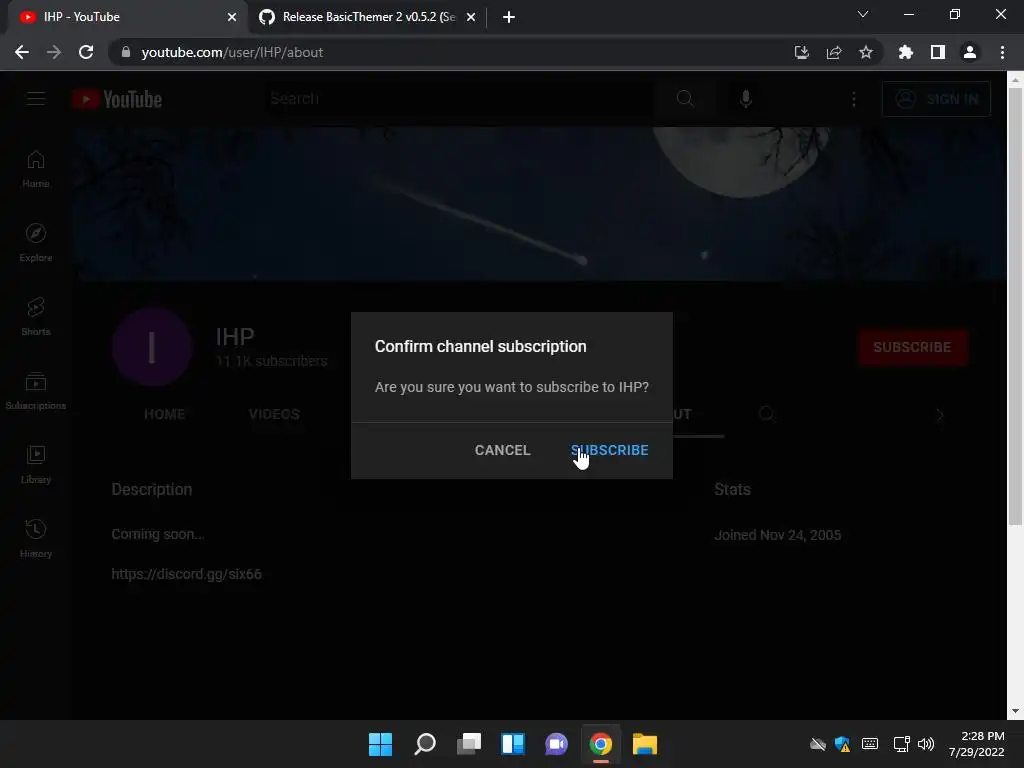The height and width of the screenshot is (768, 1024).
Task: Click the SIGN IN button
Action: [936, 99]
